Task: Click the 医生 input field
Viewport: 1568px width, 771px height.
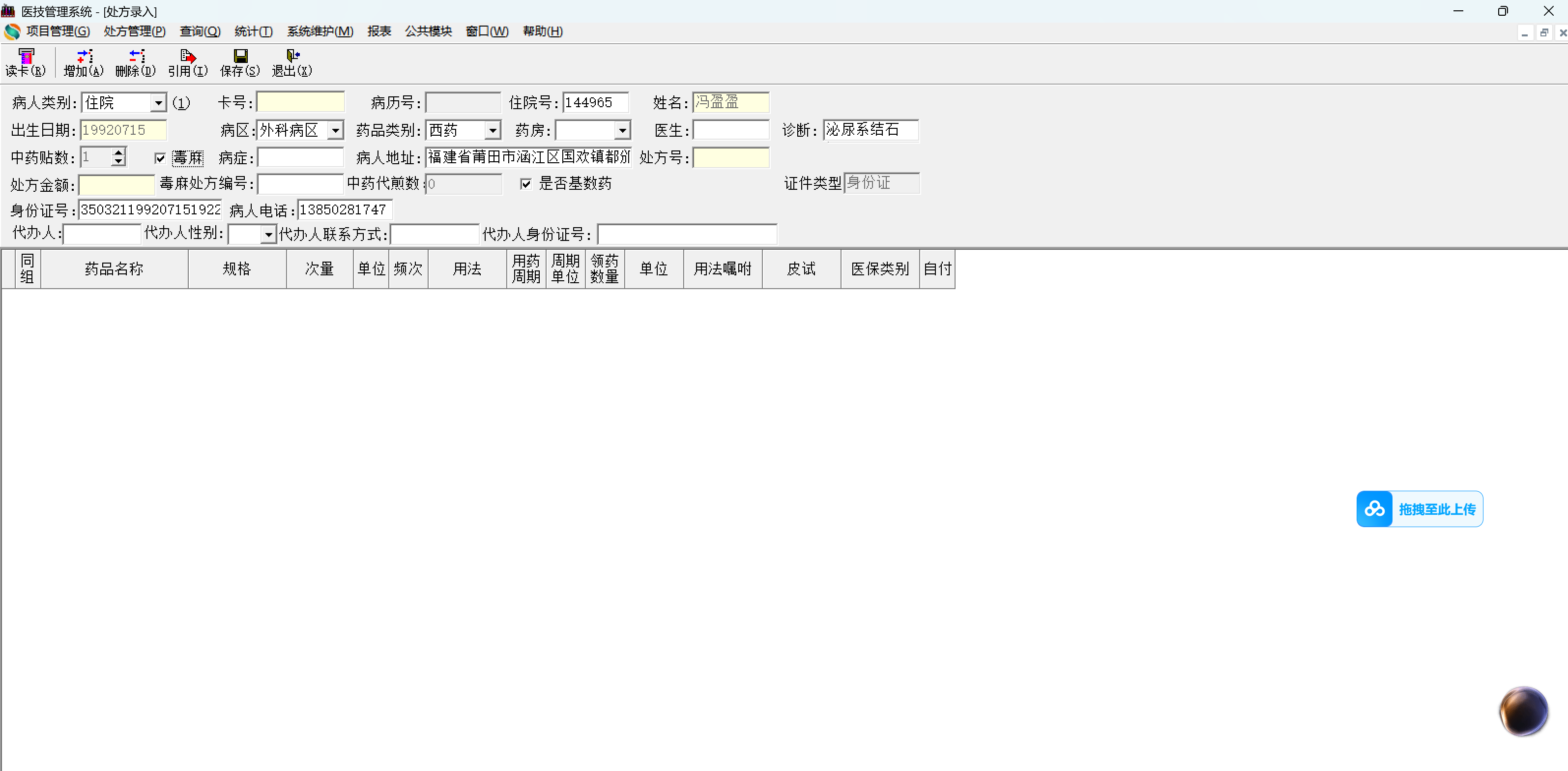Action: 730,130
